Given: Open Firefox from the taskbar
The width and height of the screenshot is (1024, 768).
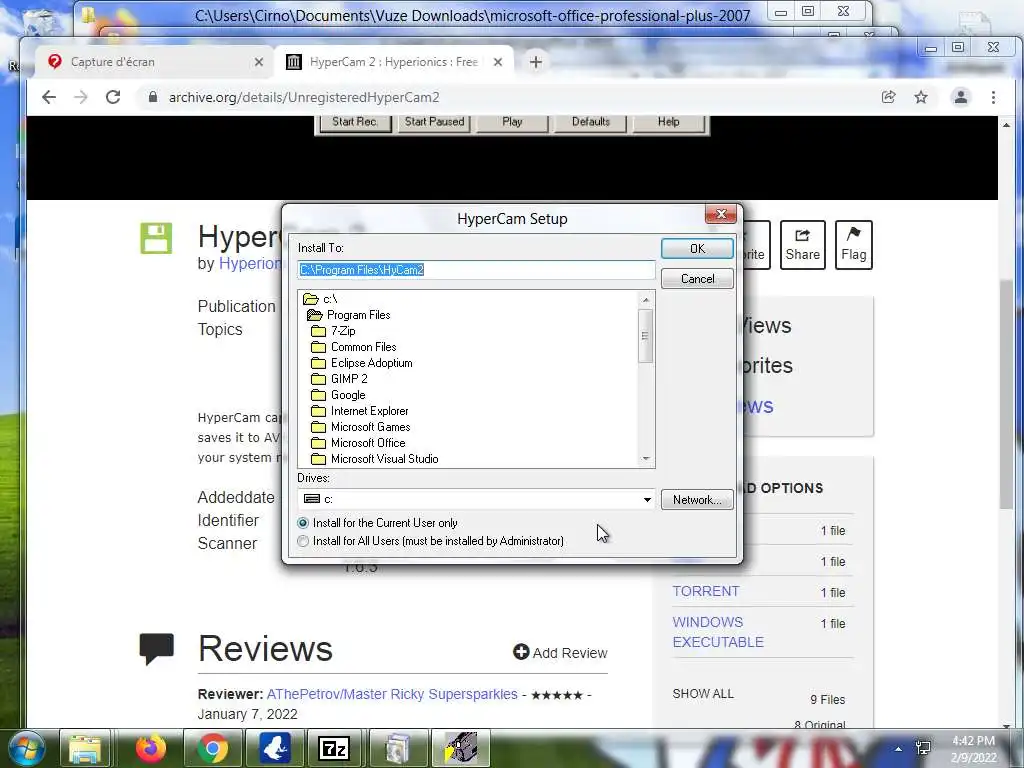Looking at the screenshot, I should (150, 748).
